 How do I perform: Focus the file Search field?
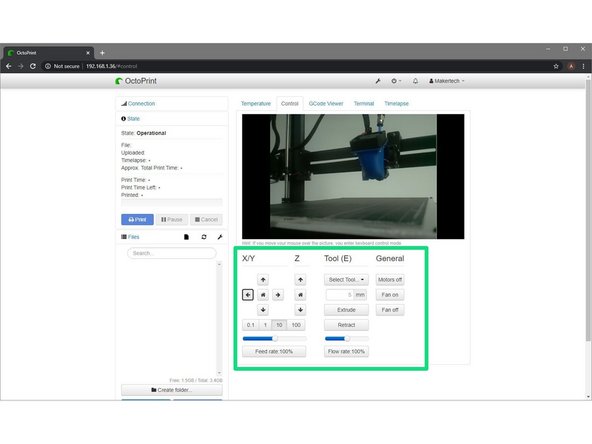coord(172,253)
